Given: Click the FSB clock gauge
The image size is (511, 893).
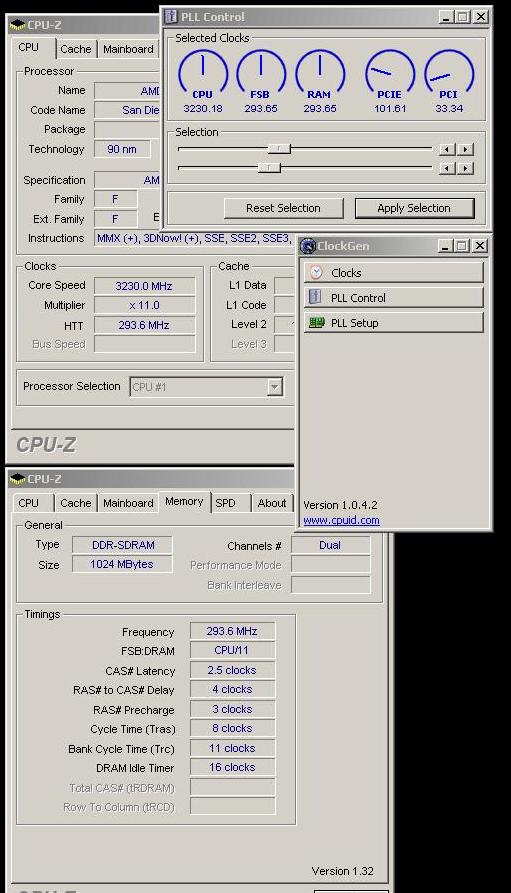Looking at the screenshot, I should click(x=261, y=74).
